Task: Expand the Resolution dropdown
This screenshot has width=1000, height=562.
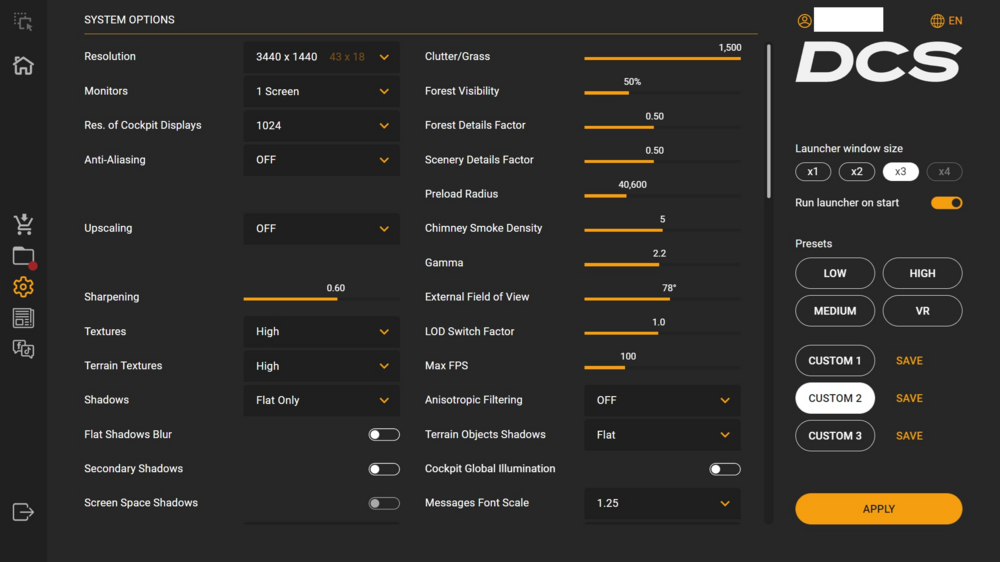Action: point(321,57)
